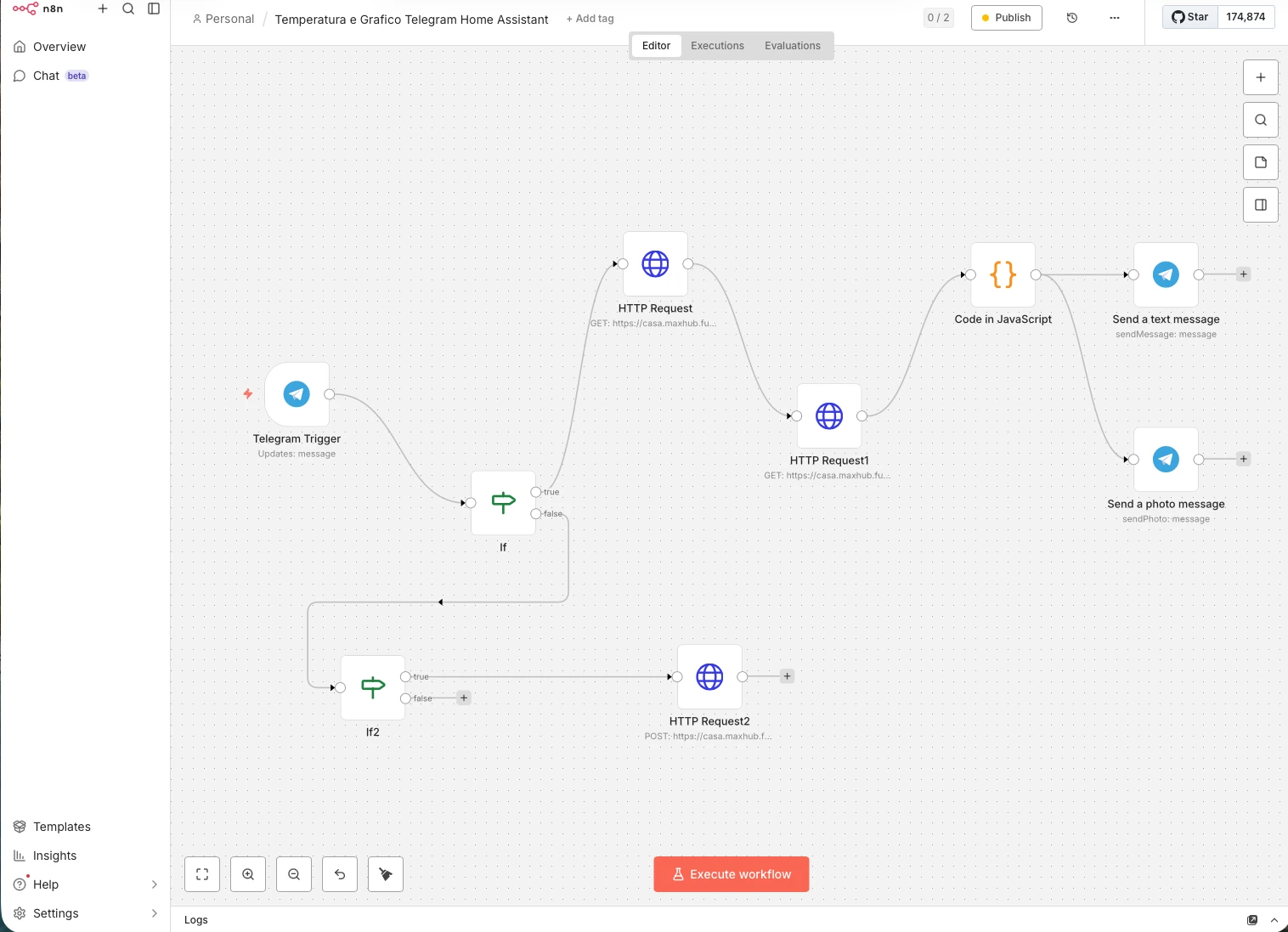Click the undo icon below the canvas

(339, 873)
